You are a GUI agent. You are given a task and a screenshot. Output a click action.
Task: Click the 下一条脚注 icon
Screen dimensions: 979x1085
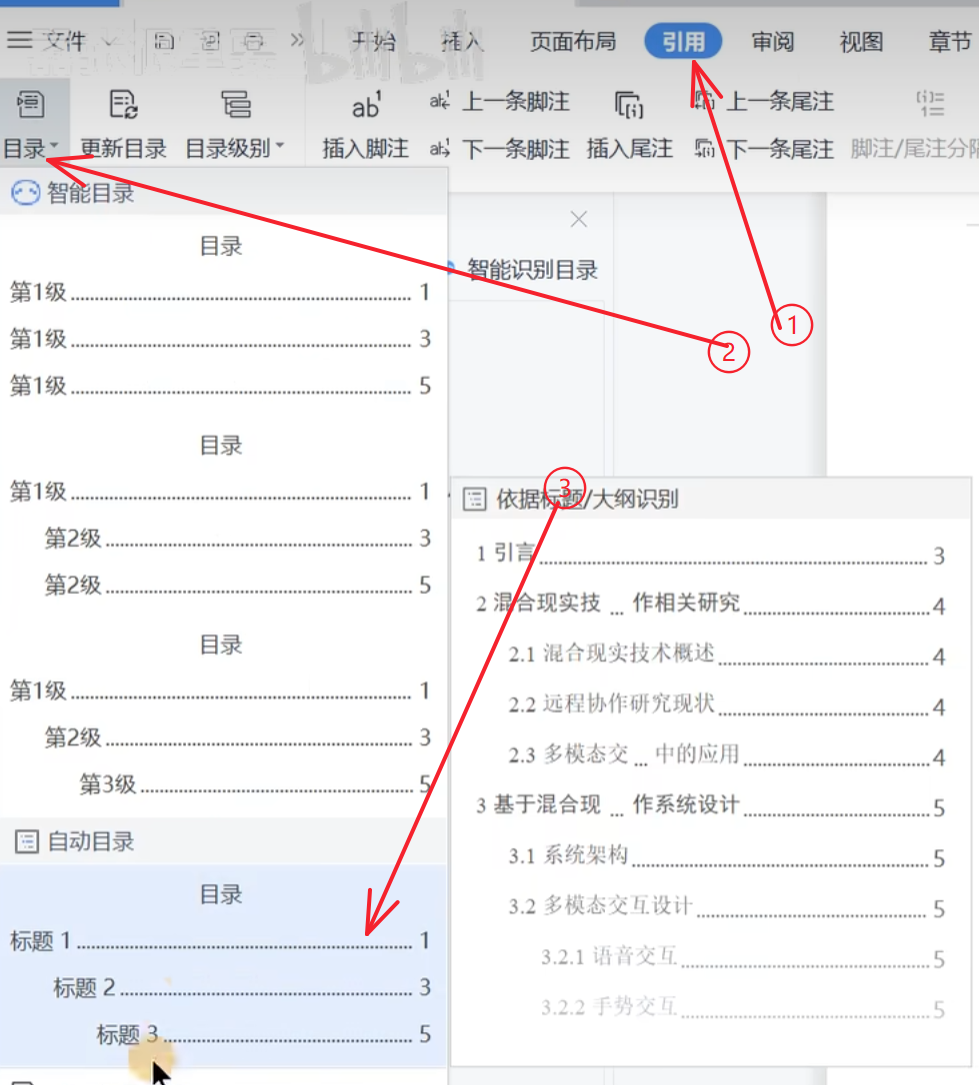[439, 148]
